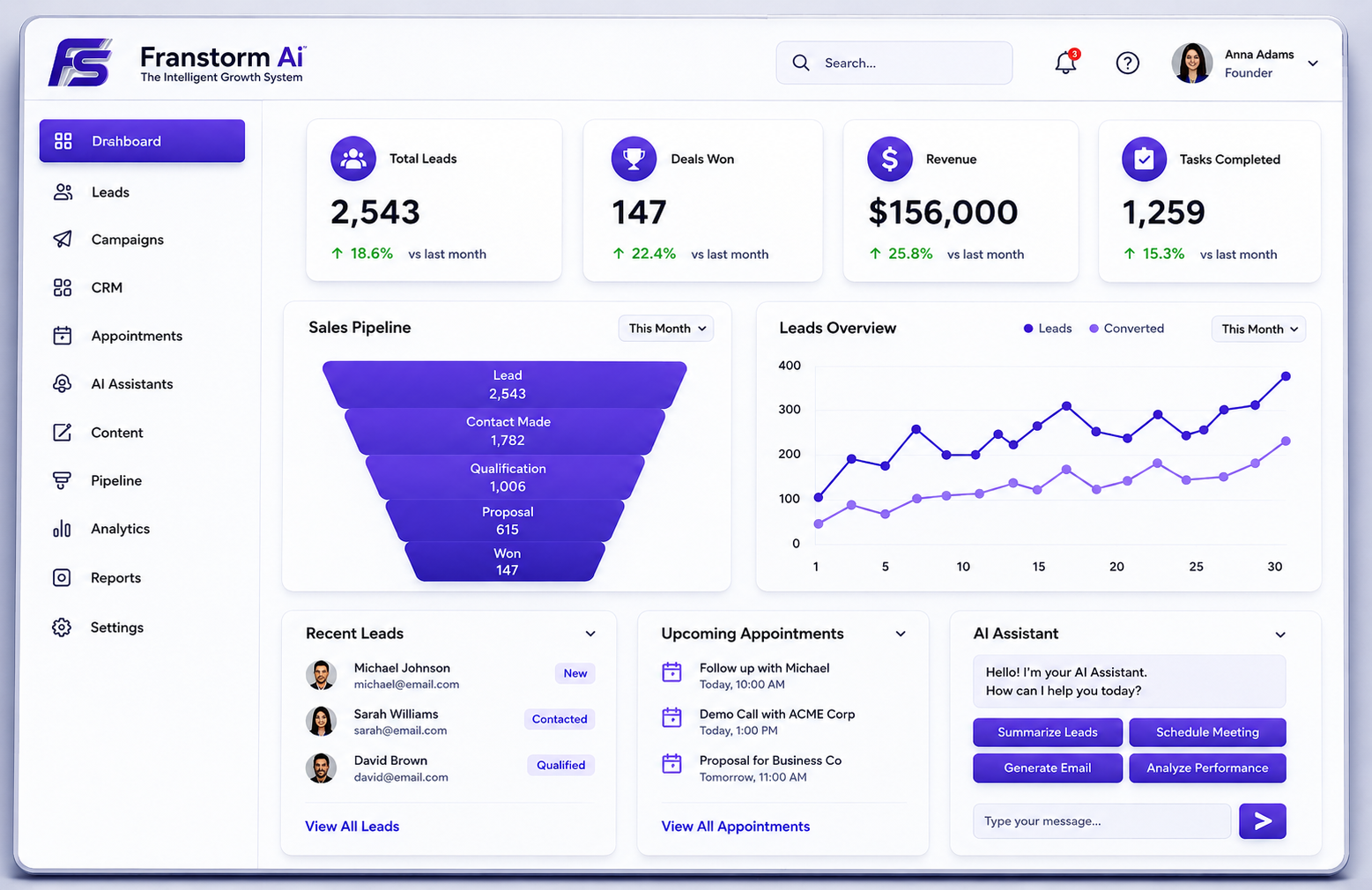The width and height of the screenshot is (1372, 890).
Task: Open the user account dropdown chevron
Action: pyautogui.click(x=1313, y=63)
